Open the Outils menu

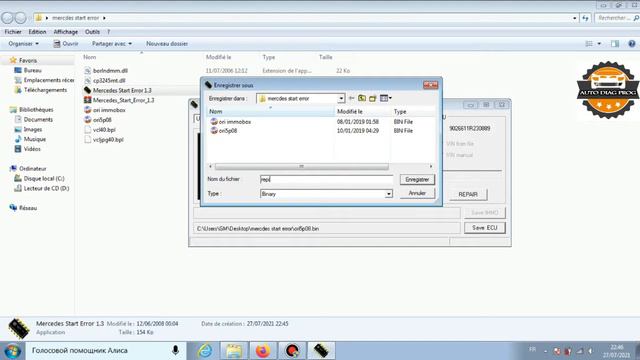point(92,32)
